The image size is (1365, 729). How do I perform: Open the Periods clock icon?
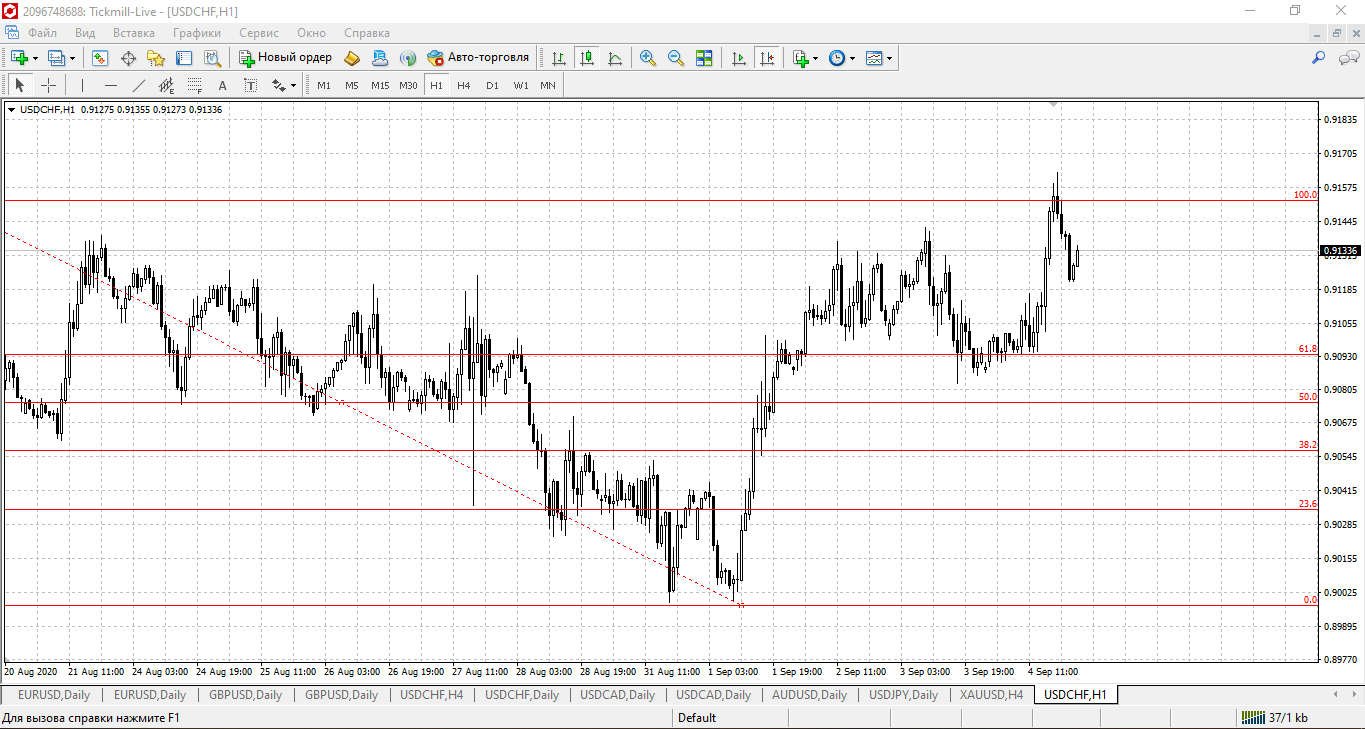tap(837, 58)
